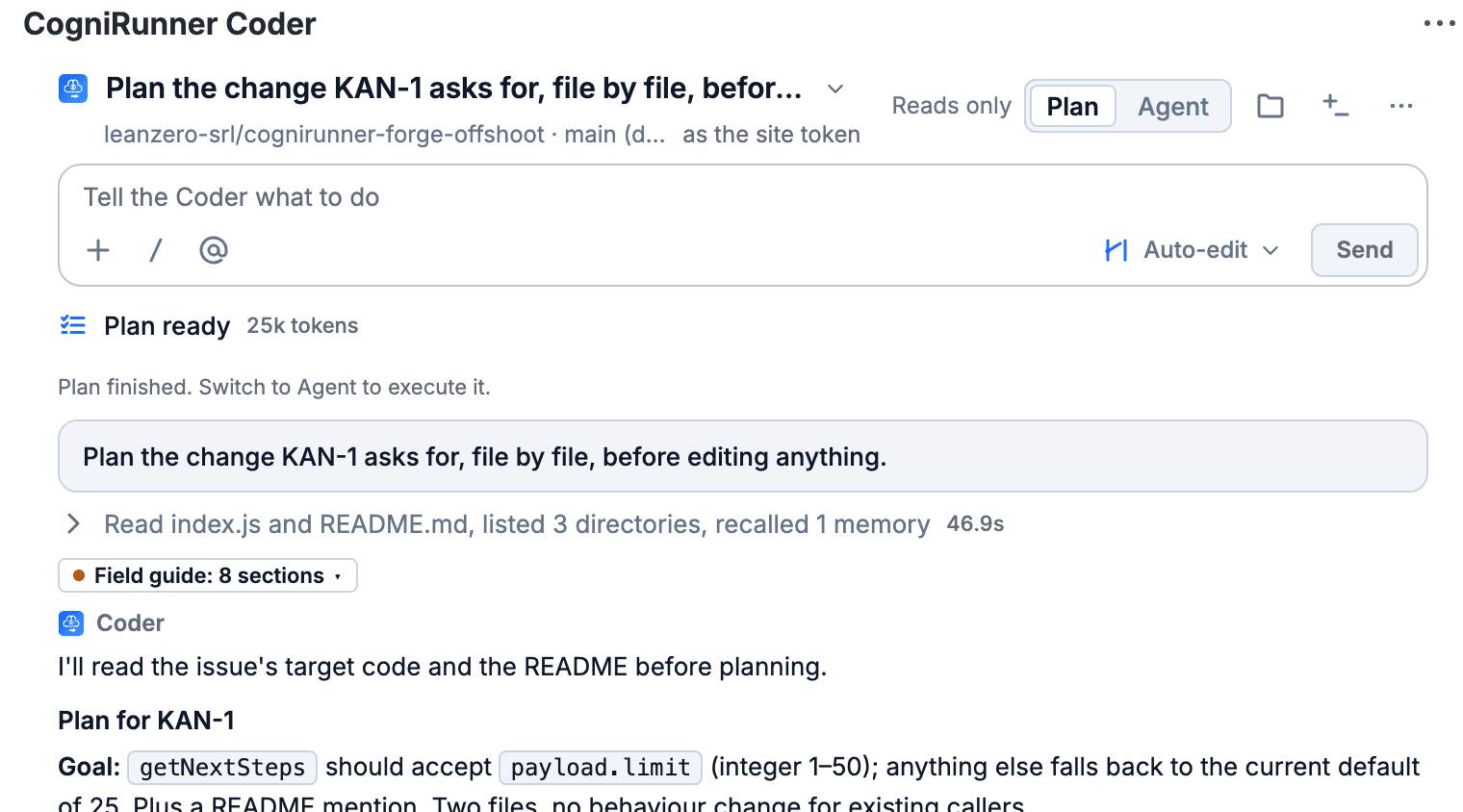The image size is (1463, 812).
Task: Switch to Agent mode
Action: click(x=1172, y=106)
